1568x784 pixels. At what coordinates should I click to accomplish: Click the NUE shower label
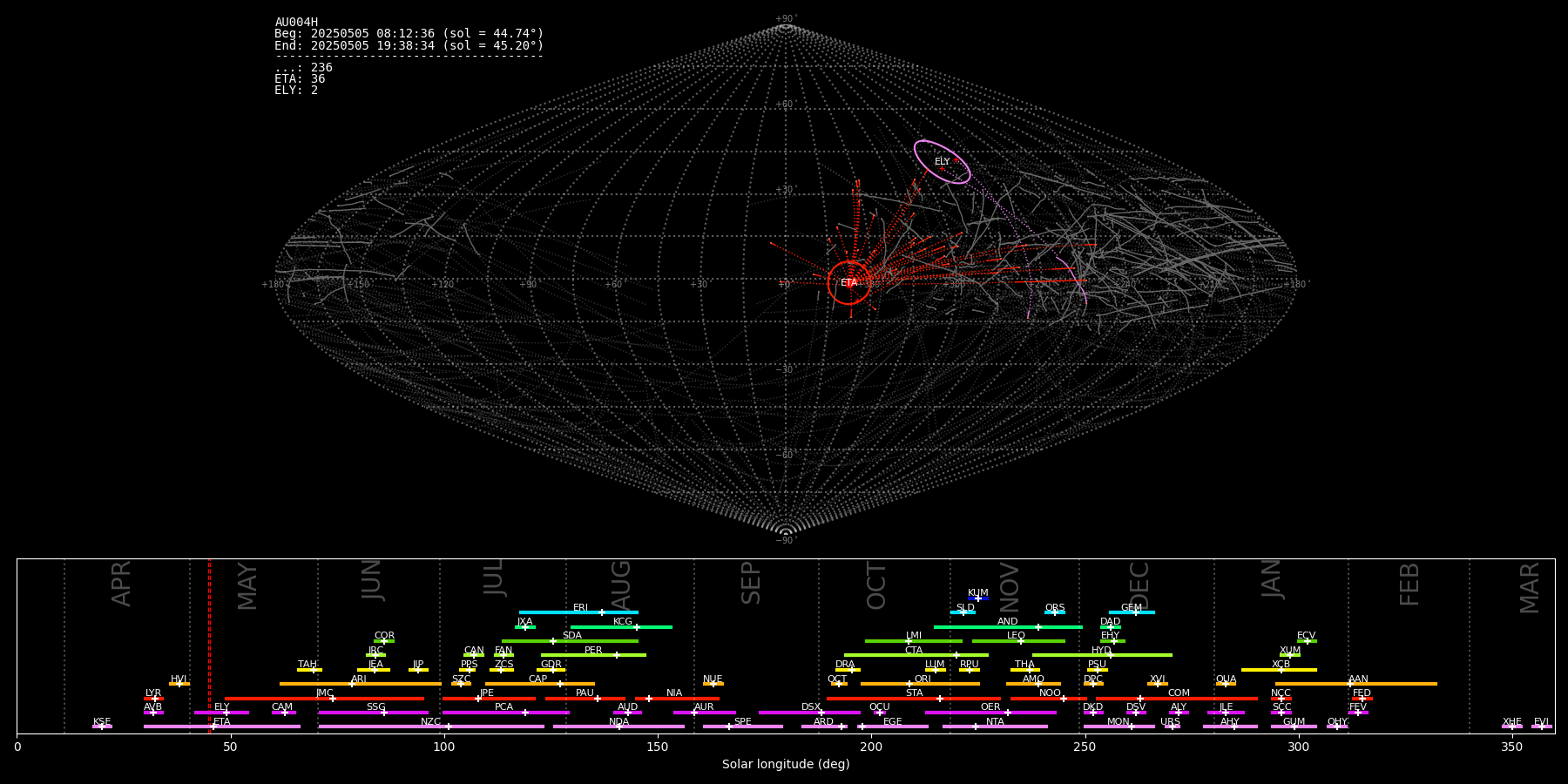(x=713, y=679)
